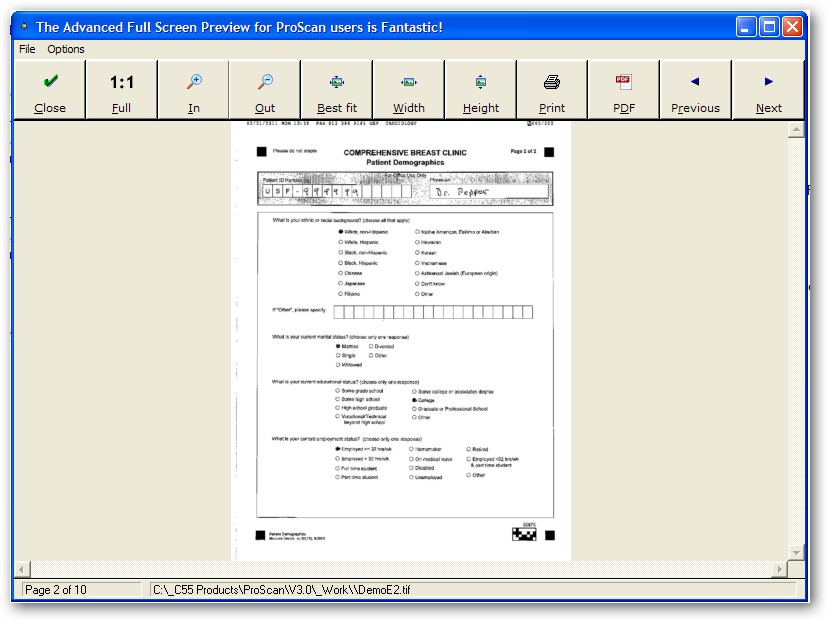Image resolution: width=828 pixels, height=621 pixels.
Task: Open the File menu
Action: click(27, 49)
